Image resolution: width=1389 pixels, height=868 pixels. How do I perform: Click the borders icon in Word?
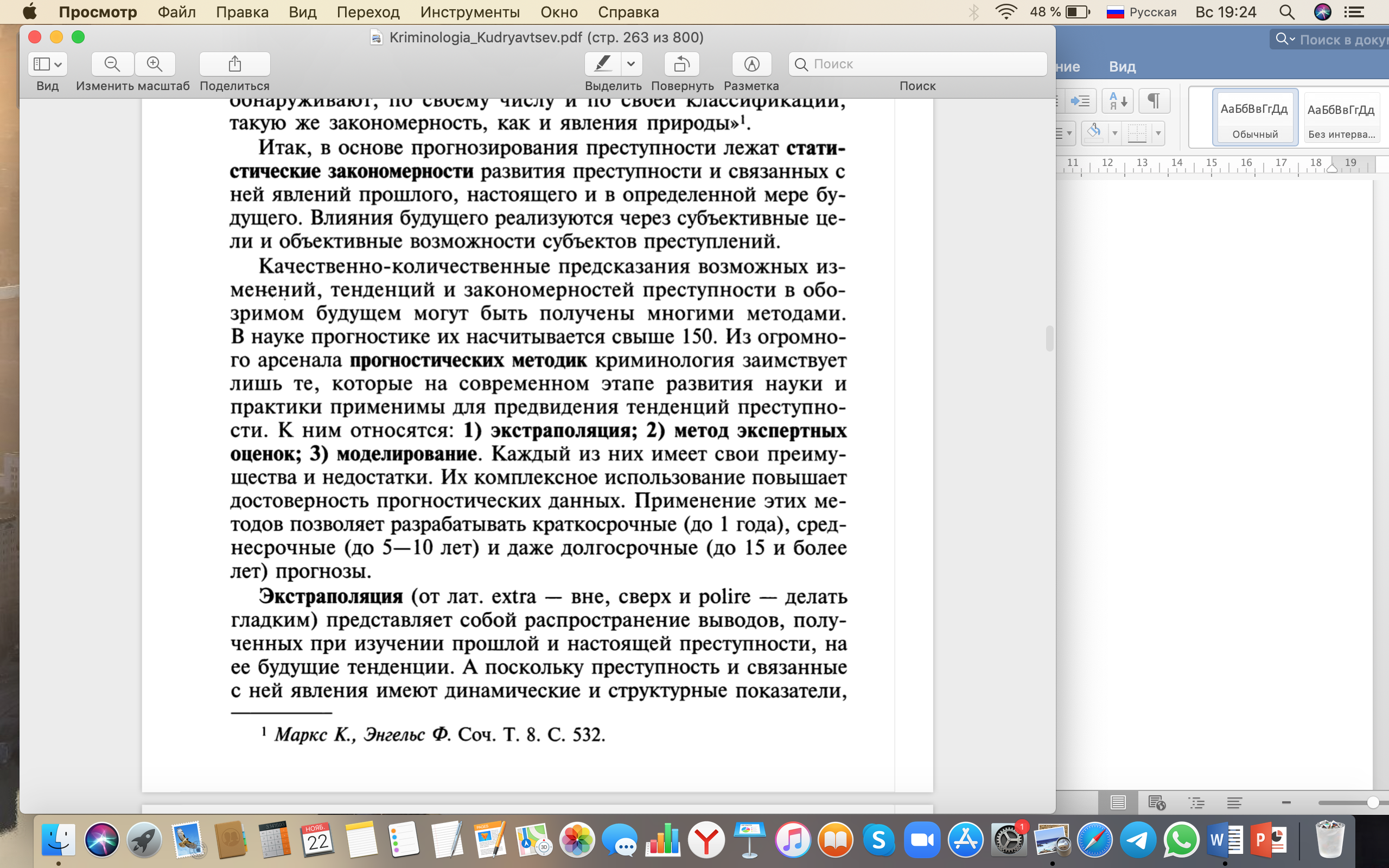1137,133
